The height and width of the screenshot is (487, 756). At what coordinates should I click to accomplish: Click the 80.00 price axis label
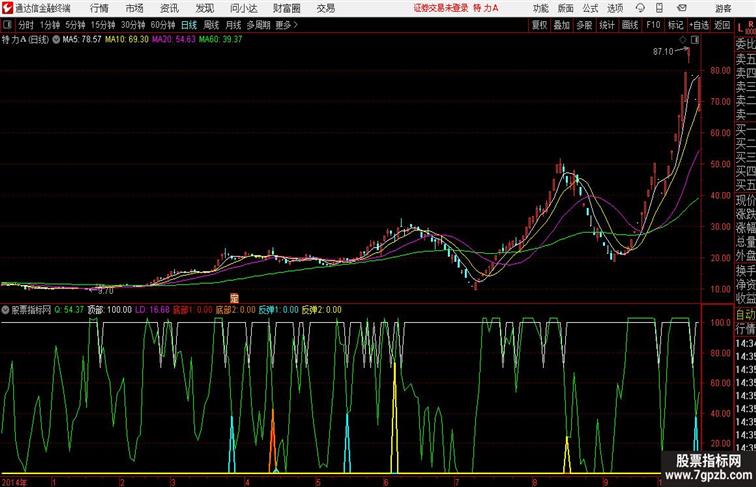click(x=720, y=70)
